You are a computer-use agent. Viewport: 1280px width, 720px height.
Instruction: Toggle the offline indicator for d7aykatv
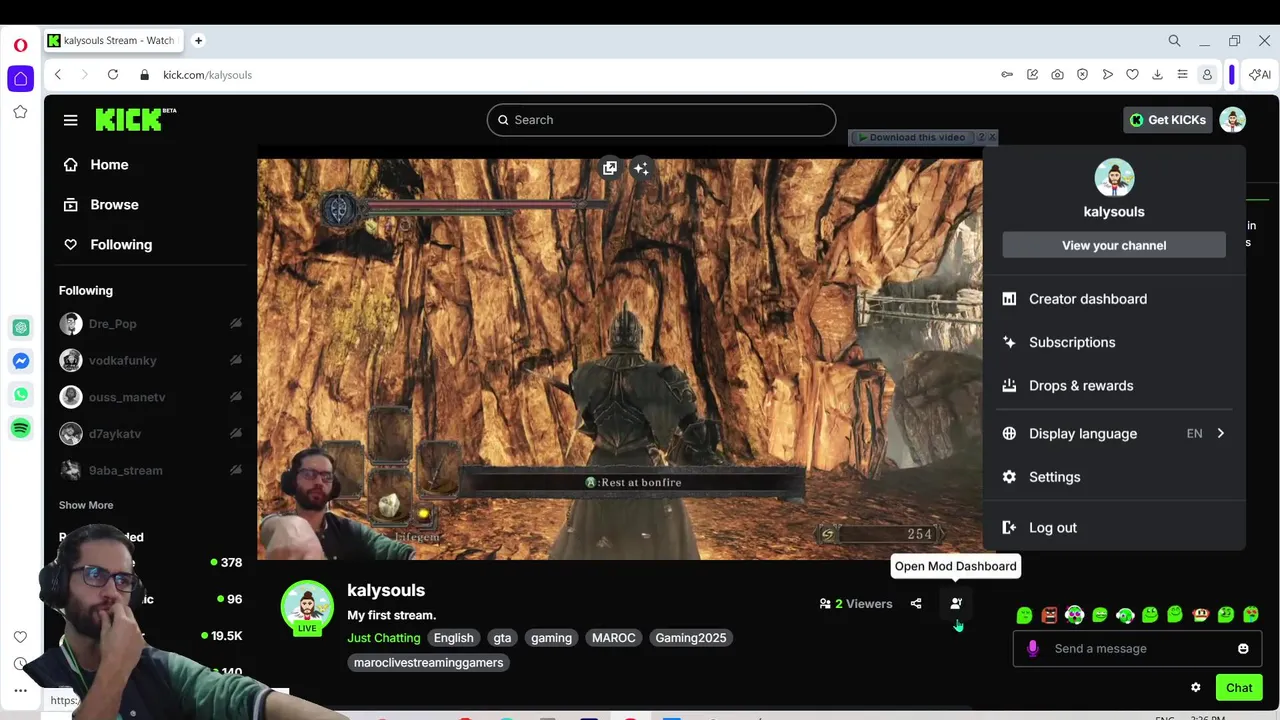(236, 434)
